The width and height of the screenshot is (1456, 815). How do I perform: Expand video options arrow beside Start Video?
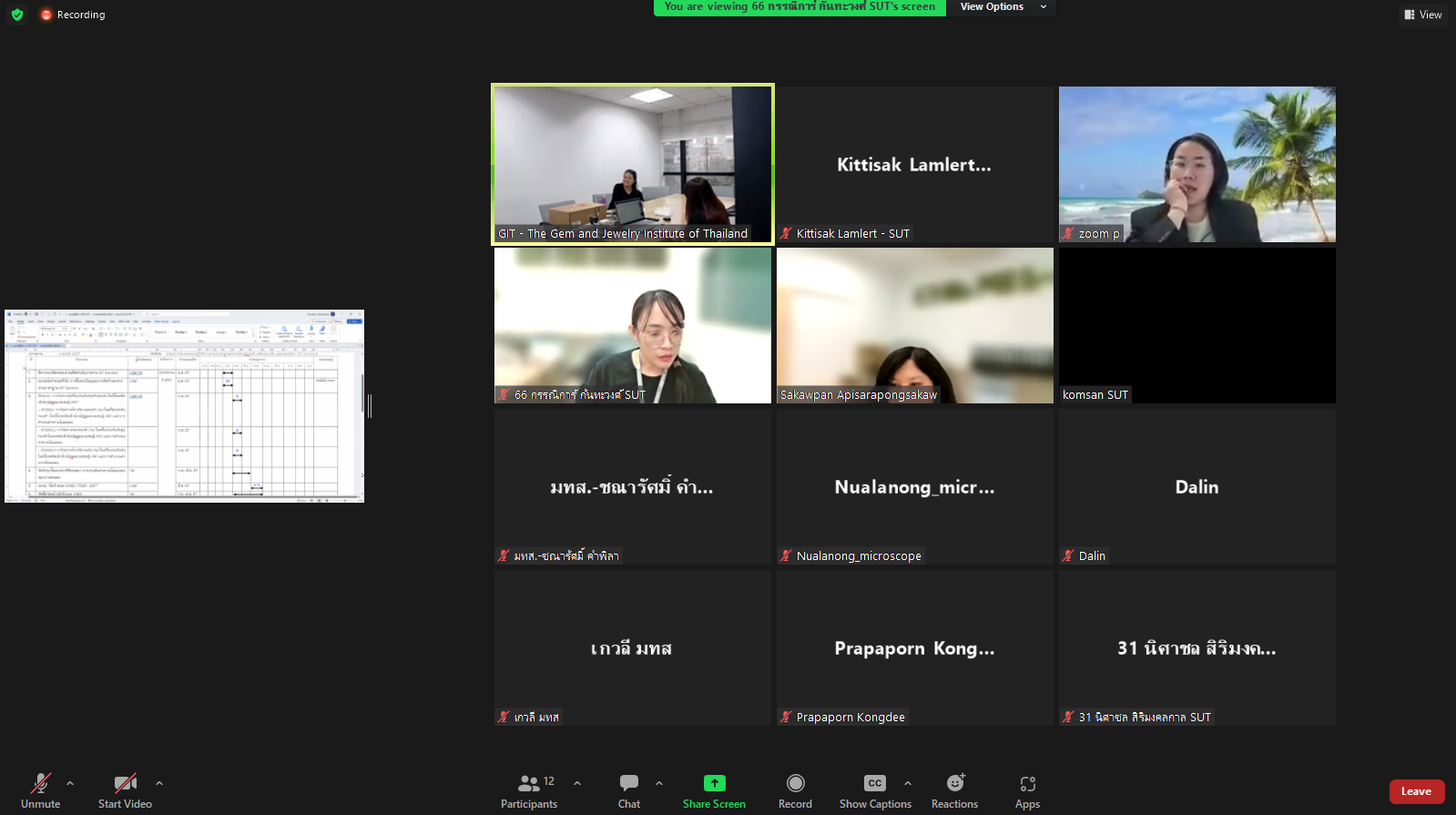click(159, 783)
